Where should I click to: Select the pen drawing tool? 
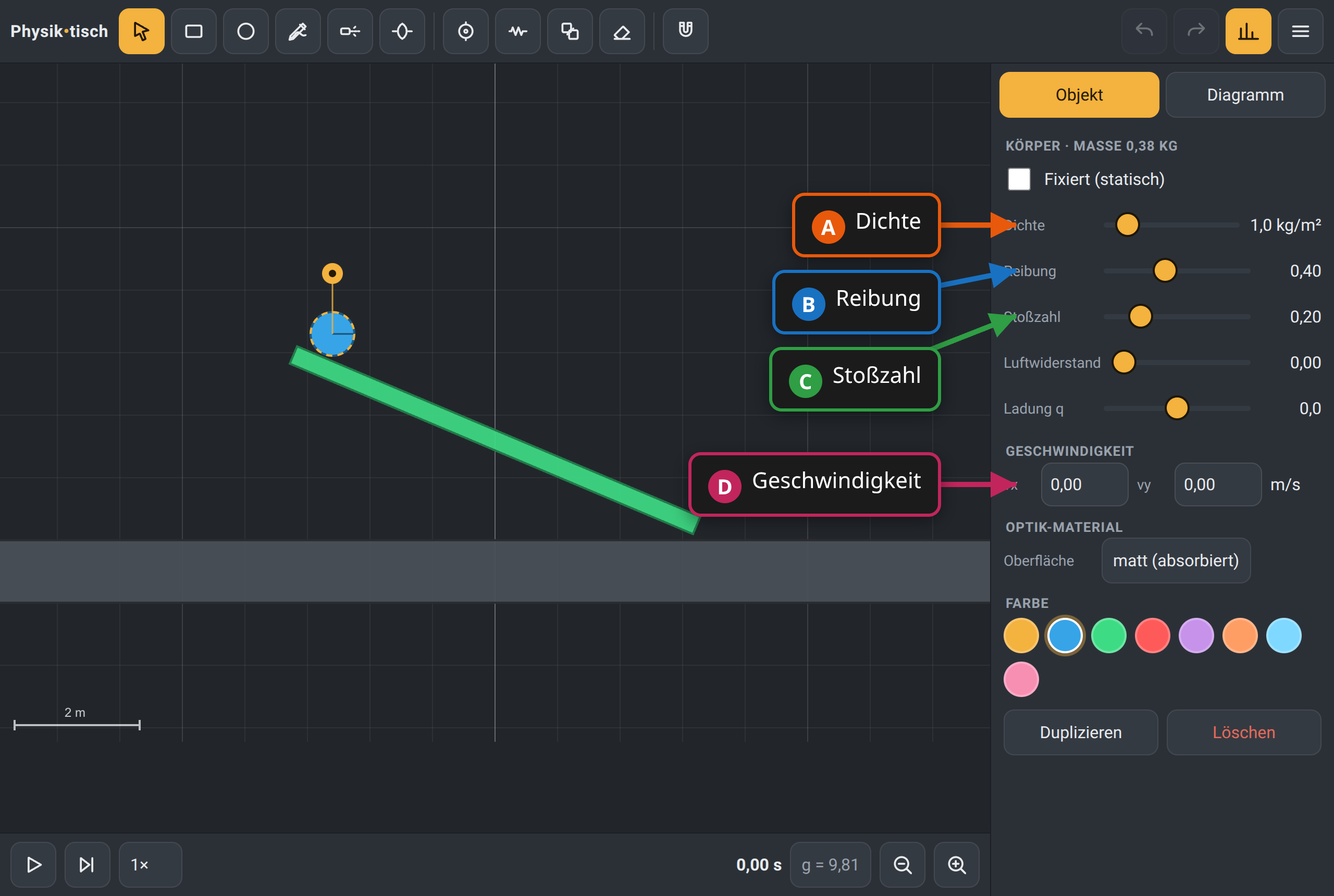point(298,31)
